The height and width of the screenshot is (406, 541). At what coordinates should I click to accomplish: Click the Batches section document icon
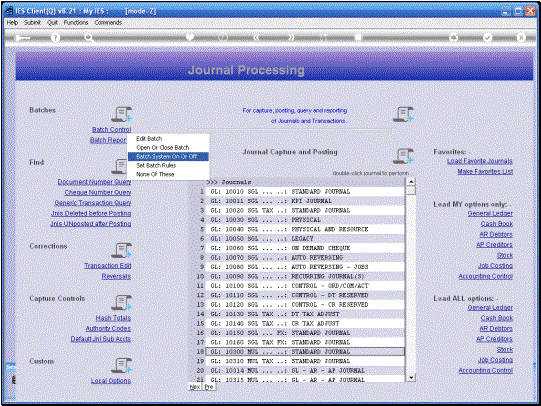(121, 114)
